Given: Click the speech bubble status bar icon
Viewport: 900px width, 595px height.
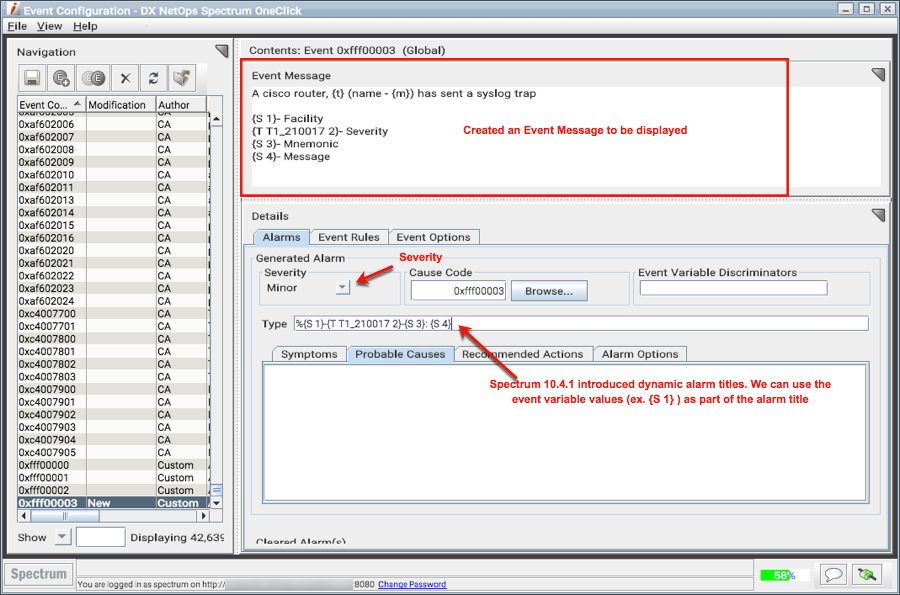Looking at the screenshot, I should click(x=833, y=574).
